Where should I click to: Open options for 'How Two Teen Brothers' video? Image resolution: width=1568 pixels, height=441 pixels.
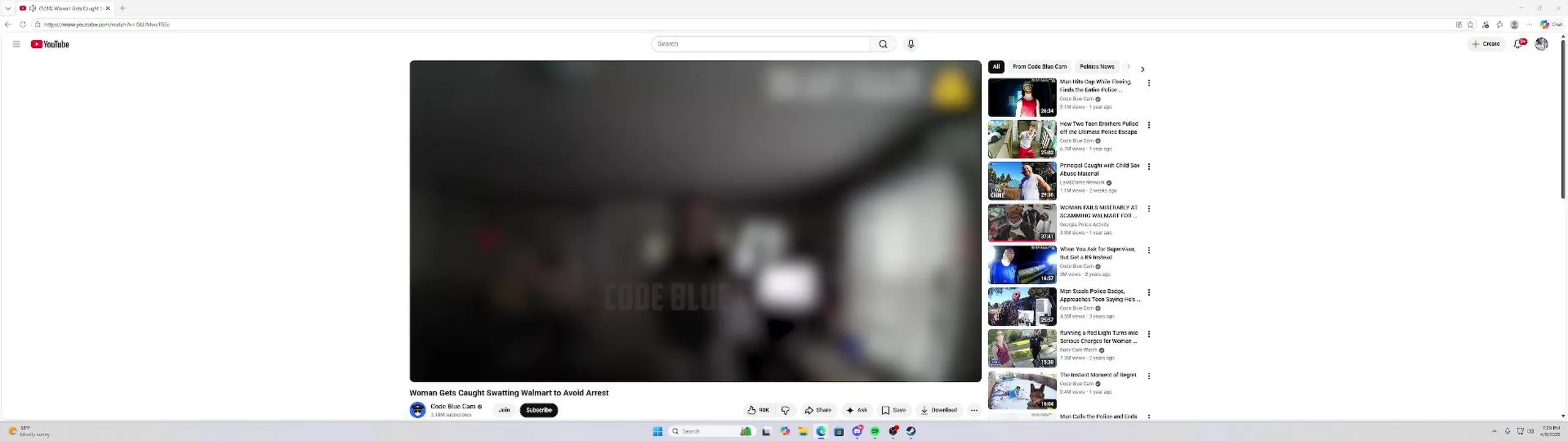pyautogui.click(x=1149, y=125)
